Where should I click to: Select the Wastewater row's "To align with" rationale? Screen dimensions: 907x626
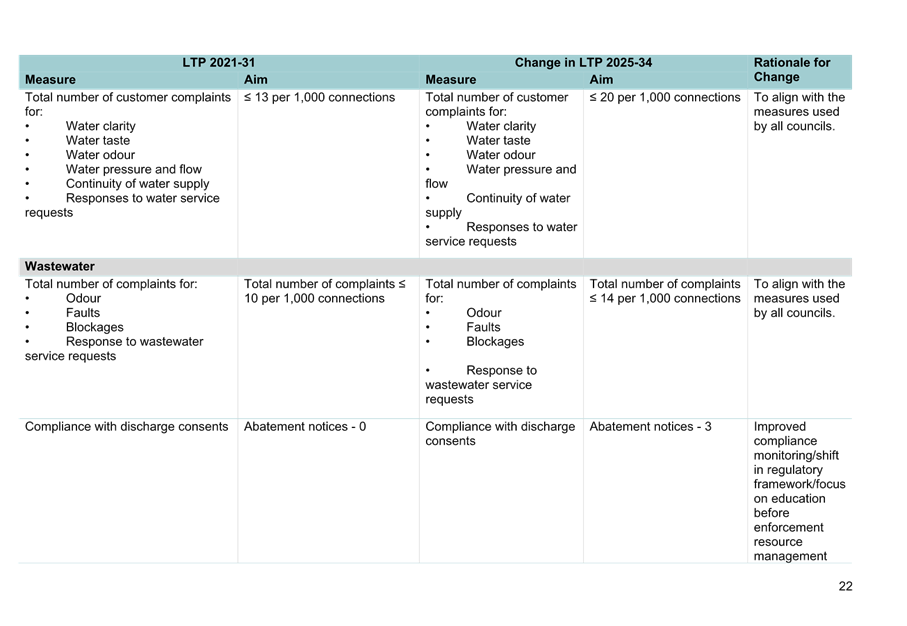798,299
